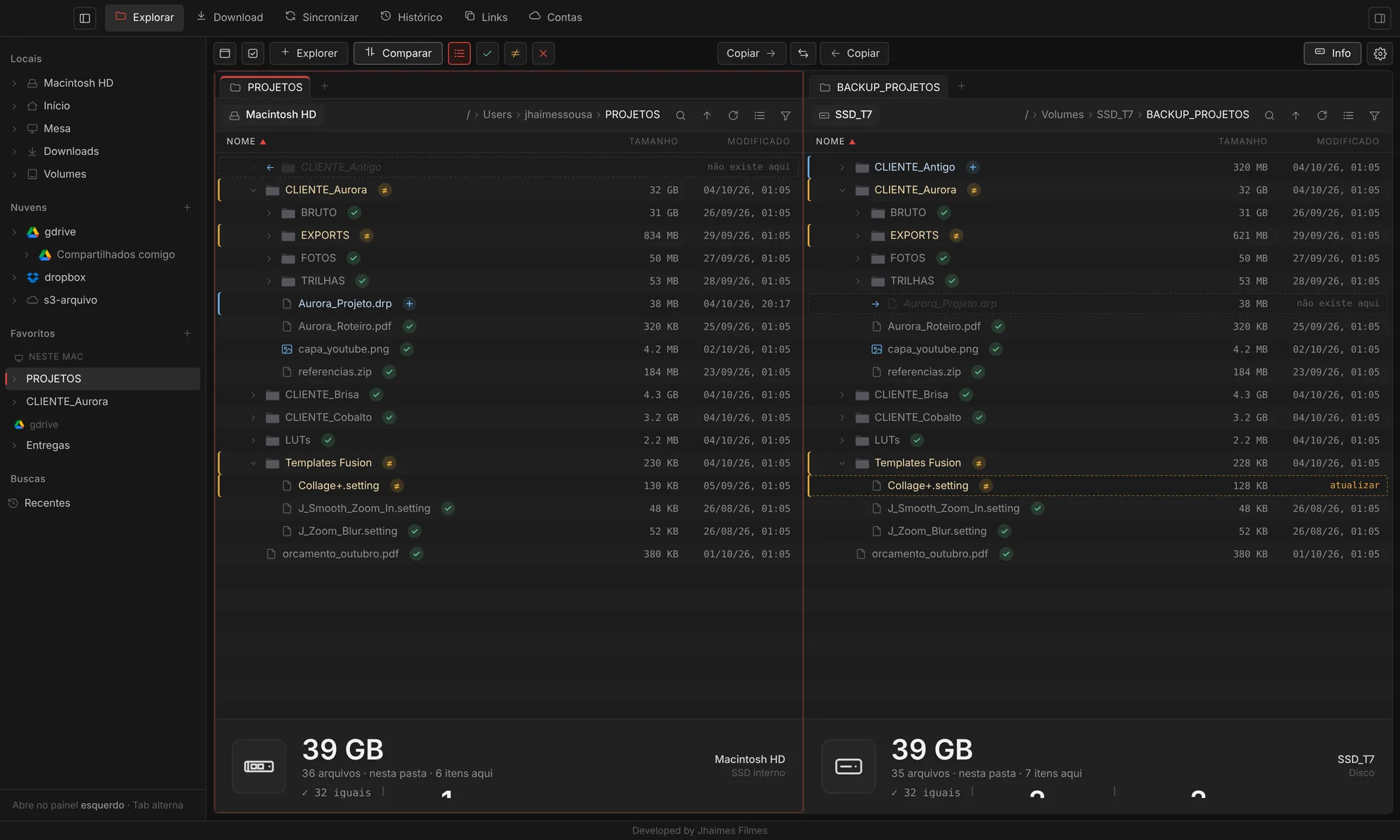Go up a folder in PROJETOS pane

coord(707,115)
